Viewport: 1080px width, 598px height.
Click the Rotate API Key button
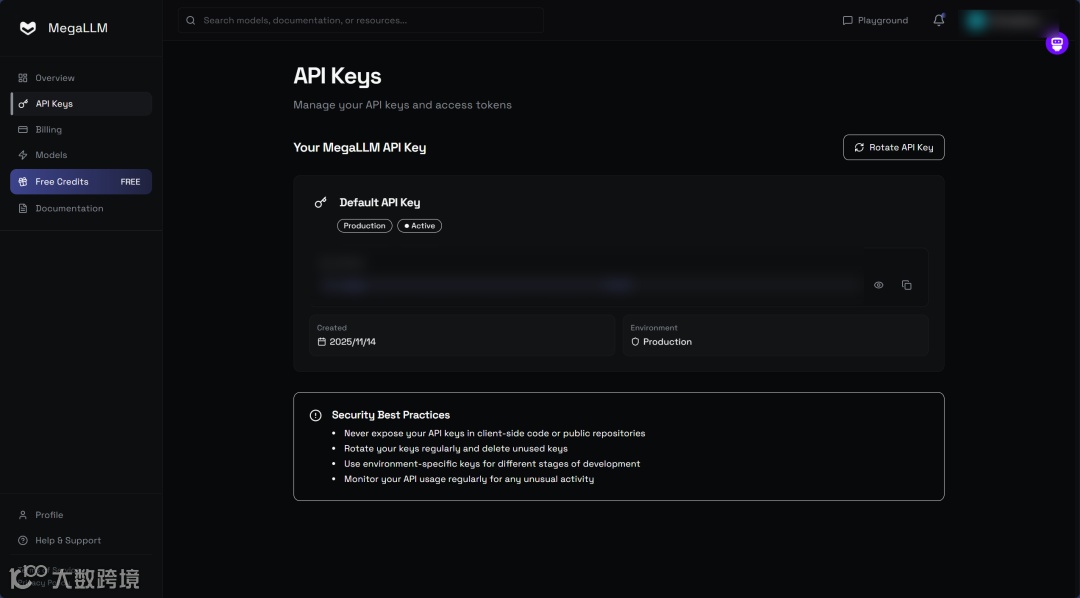pos(893,147)
